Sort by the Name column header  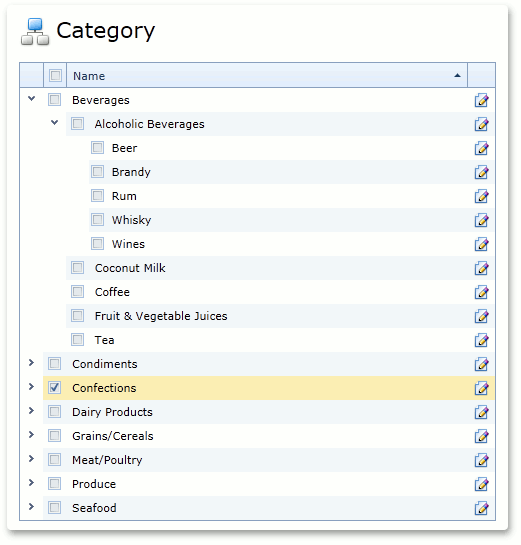(267, 75)
